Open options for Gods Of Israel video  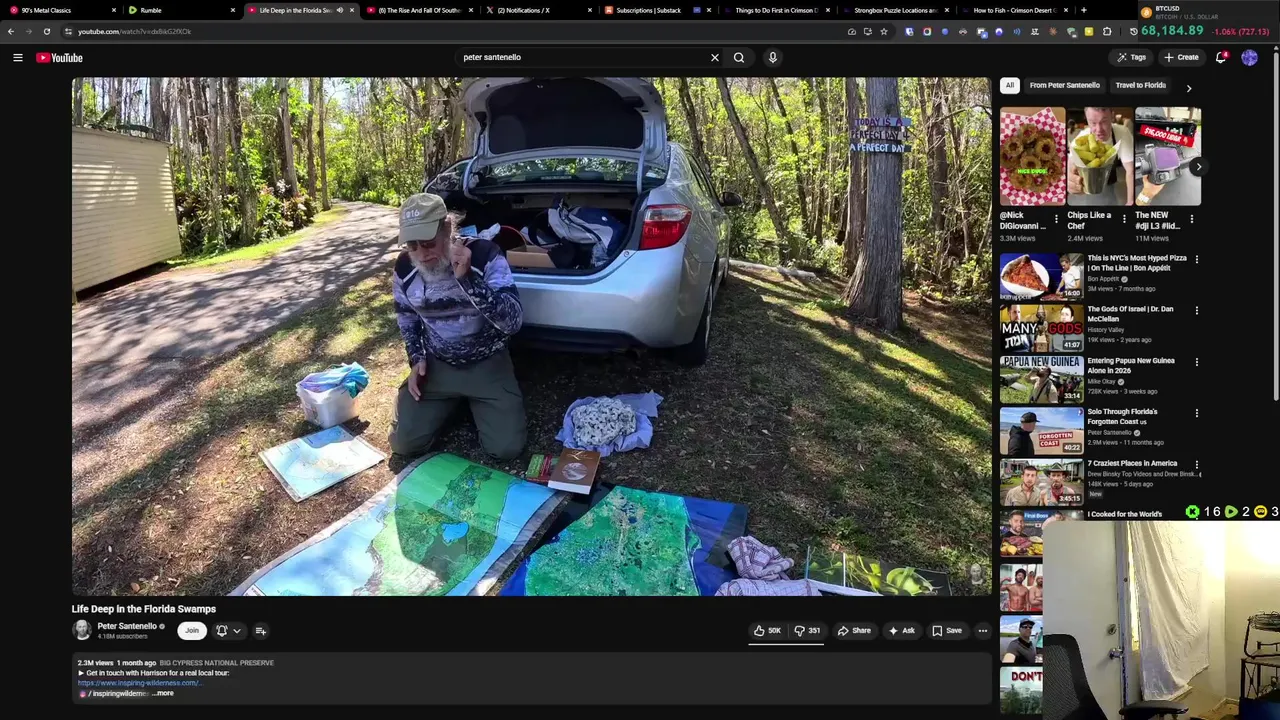[x=1196, y=310]
